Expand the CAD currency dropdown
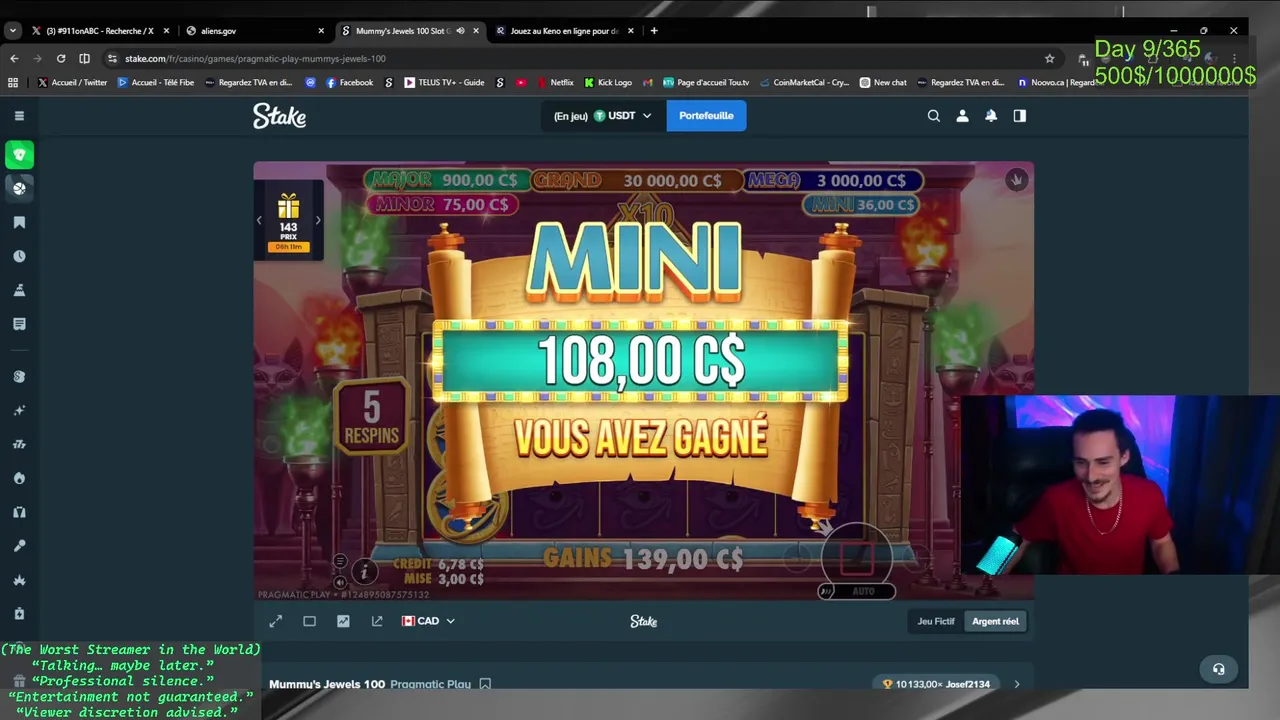The image size is (1280, 720). point(428,621)
